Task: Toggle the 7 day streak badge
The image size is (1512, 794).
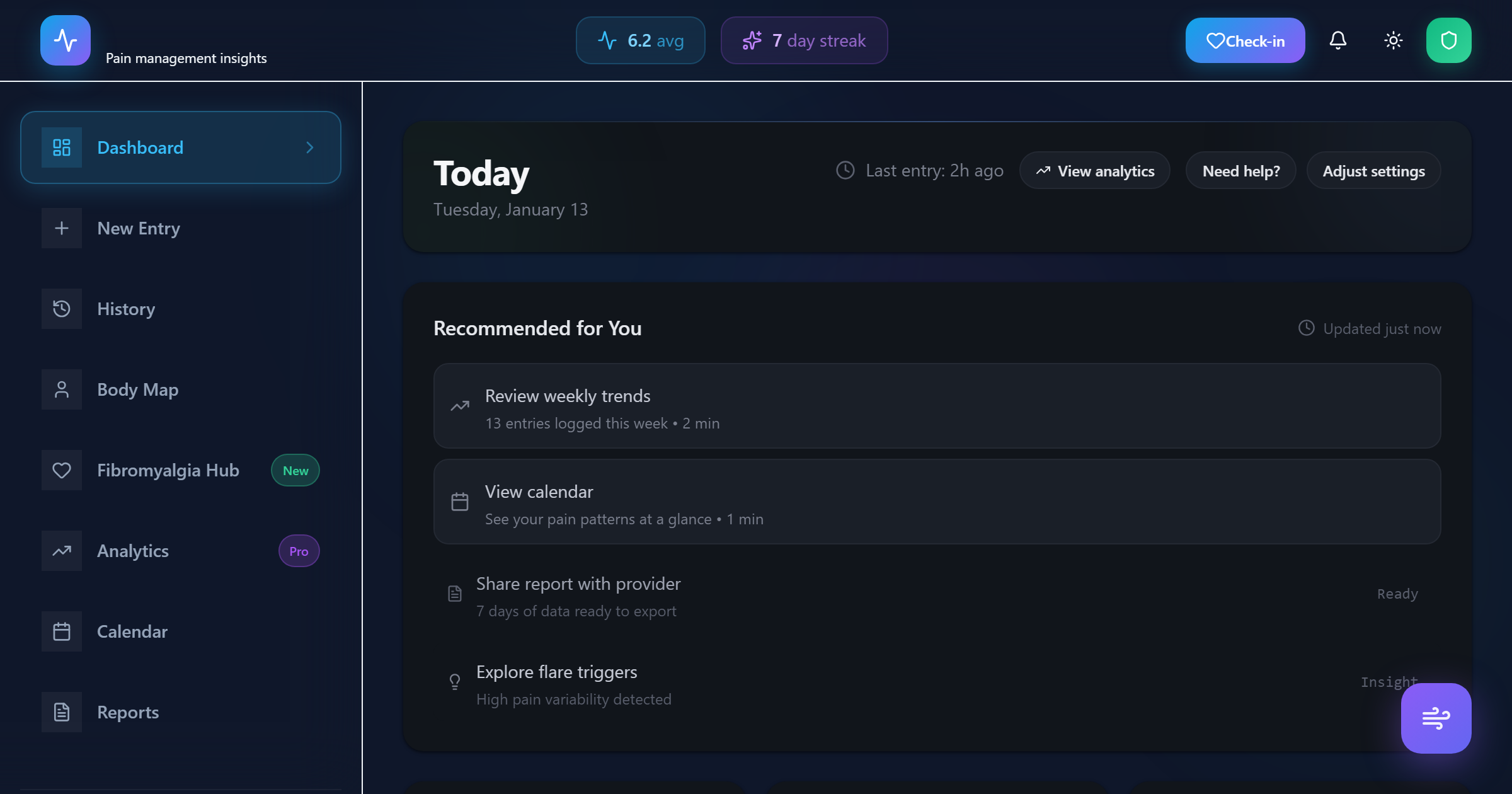Action: pyautogui.click(x=805, y=40)
